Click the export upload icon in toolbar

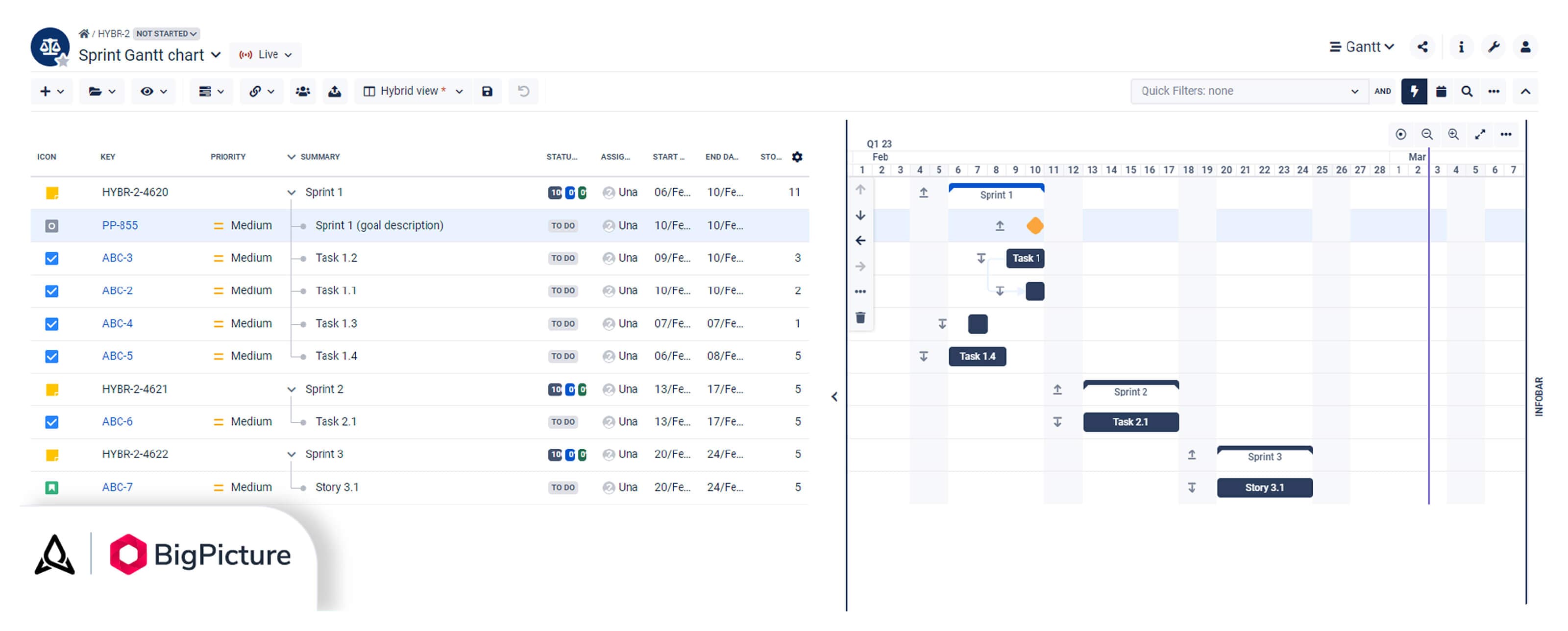[x=335, y=91]
